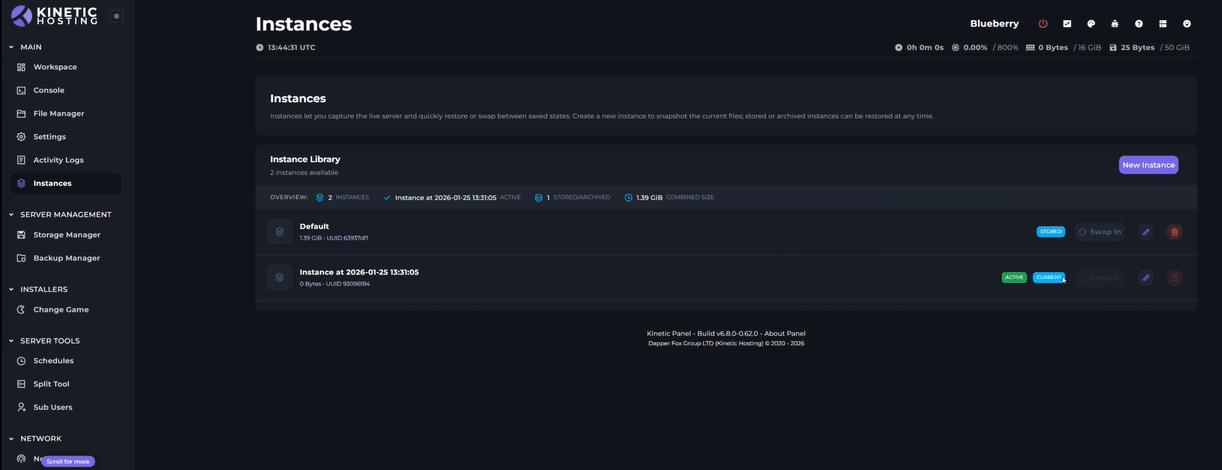Click the bug report icon in header
Image resolution: width=1222 pixels, height=470 pixels.
coord(1115,24)
